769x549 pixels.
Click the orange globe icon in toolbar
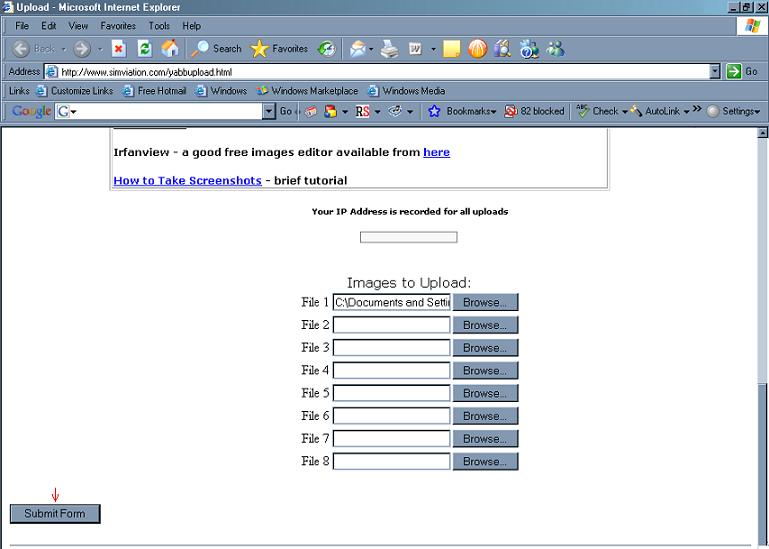click(x=477, y=49)
